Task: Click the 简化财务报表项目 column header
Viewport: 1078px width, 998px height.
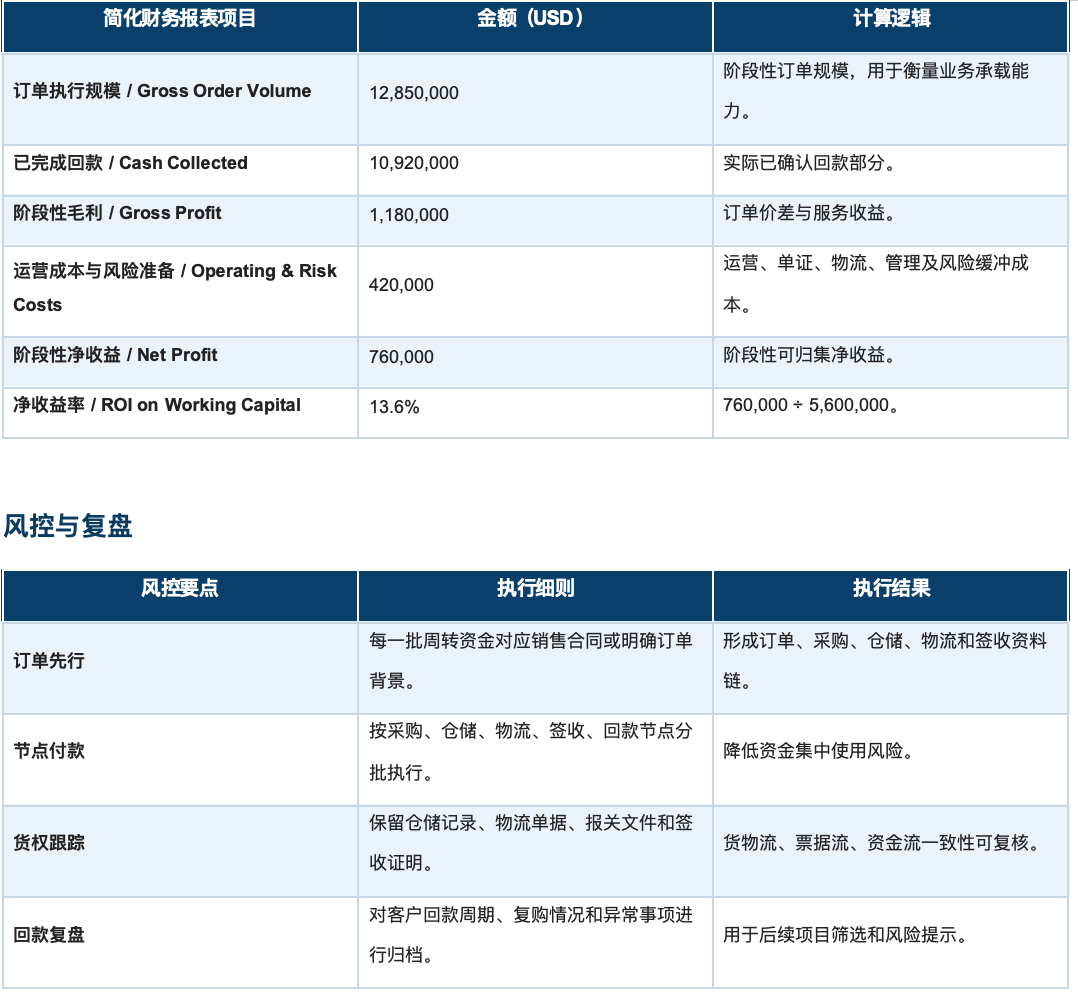Action: (180, 19)
